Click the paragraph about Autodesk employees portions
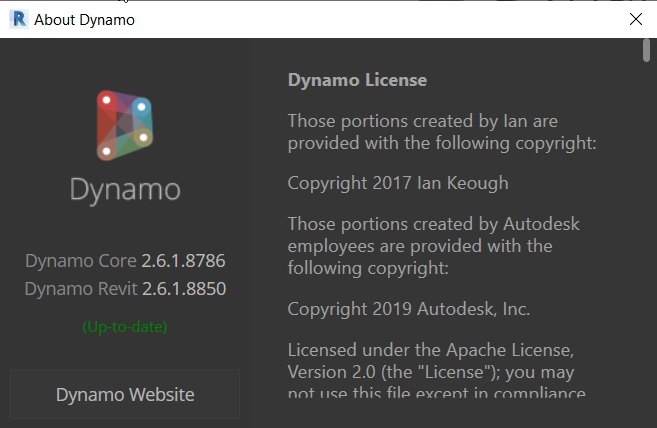This screenshot has width=657, height=428. pos(434,246)
